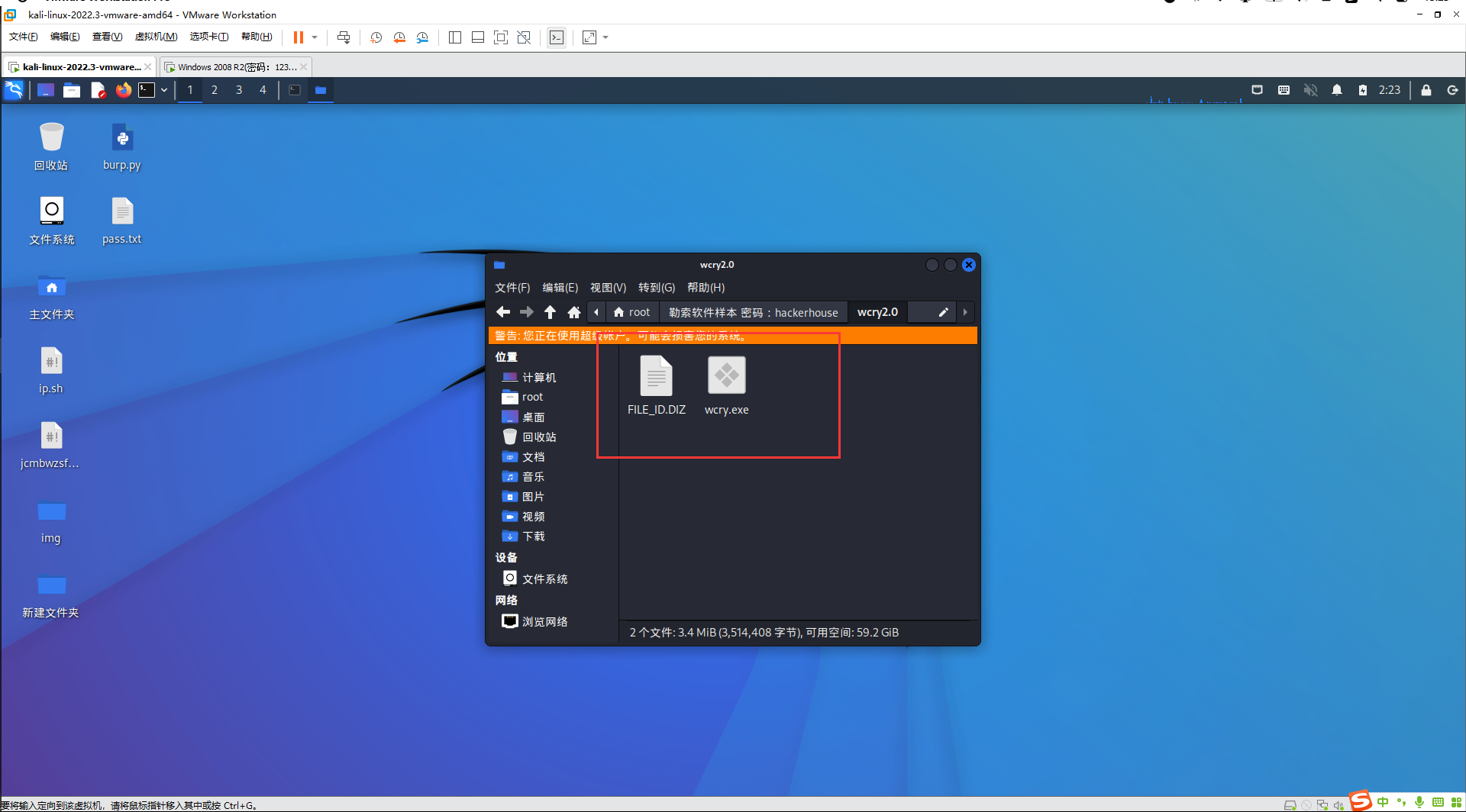Expand the stretch display dropdown arrow
Viewport: 1466px width, 812px height.
pyautogui.click(x=605, y=37)
